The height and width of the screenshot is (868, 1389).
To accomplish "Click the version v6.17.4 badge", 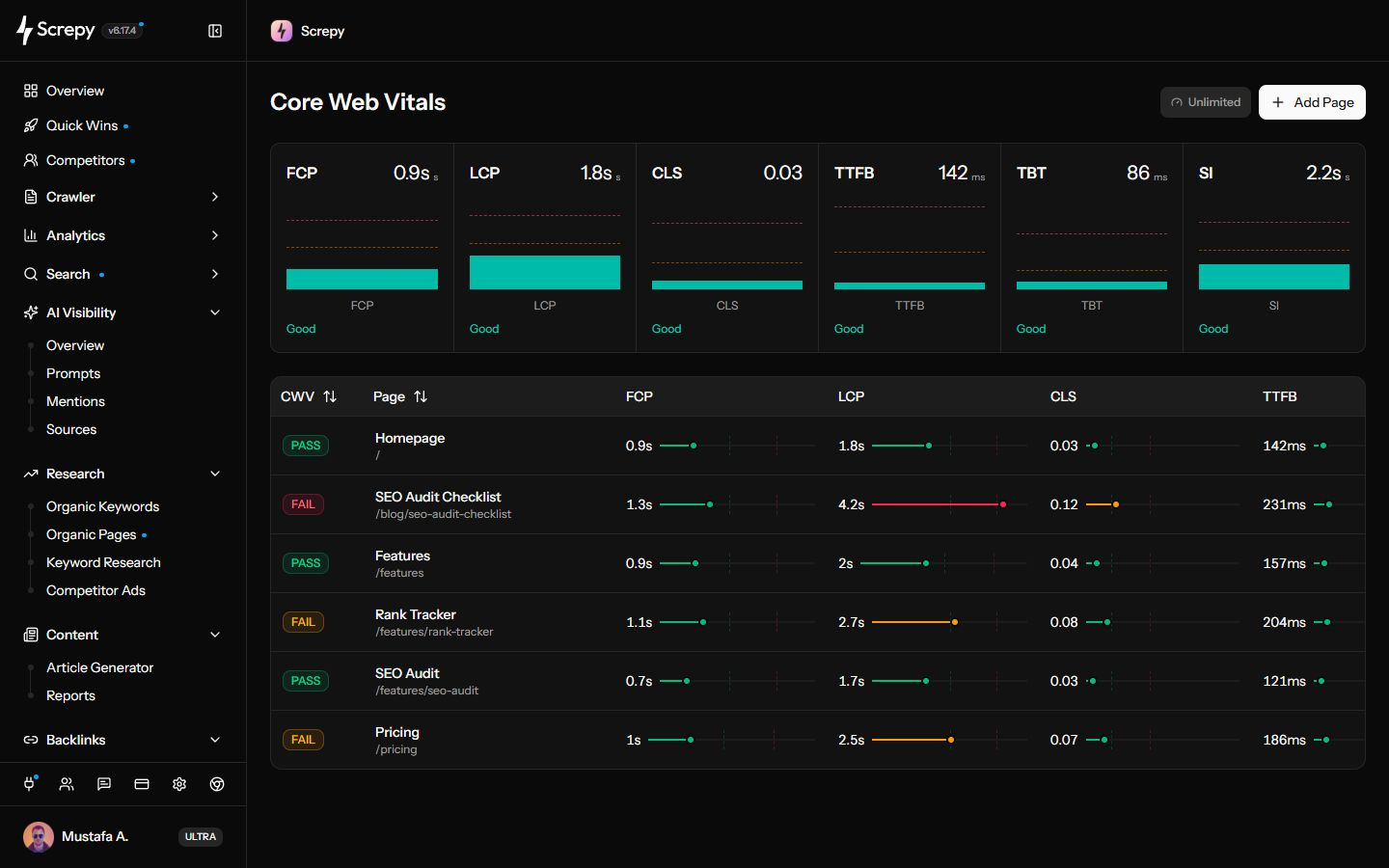I will (x=123, y=30).
